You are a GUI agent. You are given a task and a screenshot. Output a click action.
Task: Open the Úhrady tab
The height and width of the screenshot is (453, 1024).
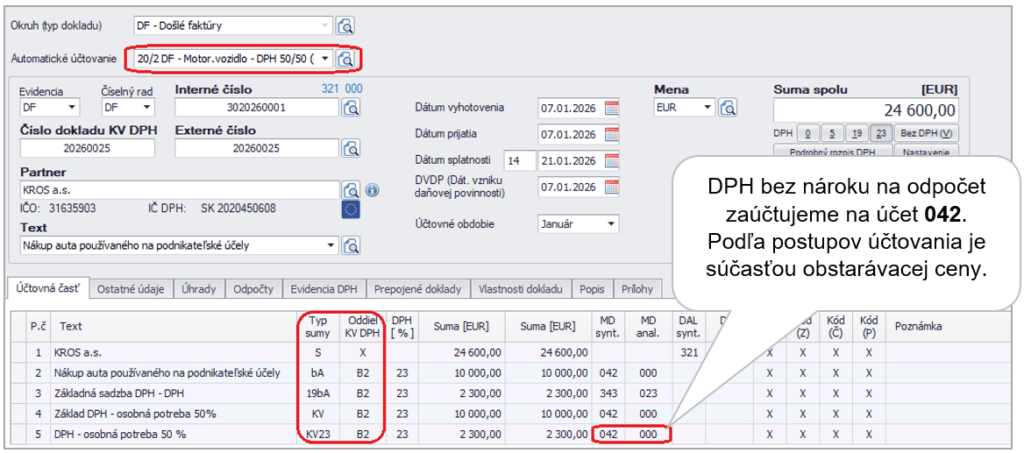[199, 289]
